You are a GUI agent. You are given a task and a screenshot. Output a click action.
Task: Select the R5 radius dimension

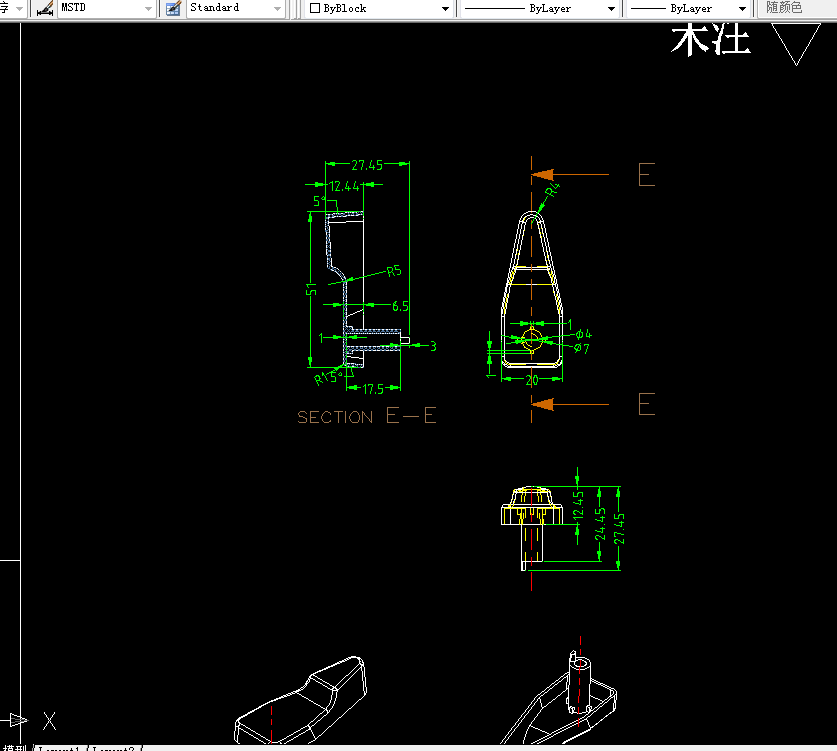tap(394, 271)
